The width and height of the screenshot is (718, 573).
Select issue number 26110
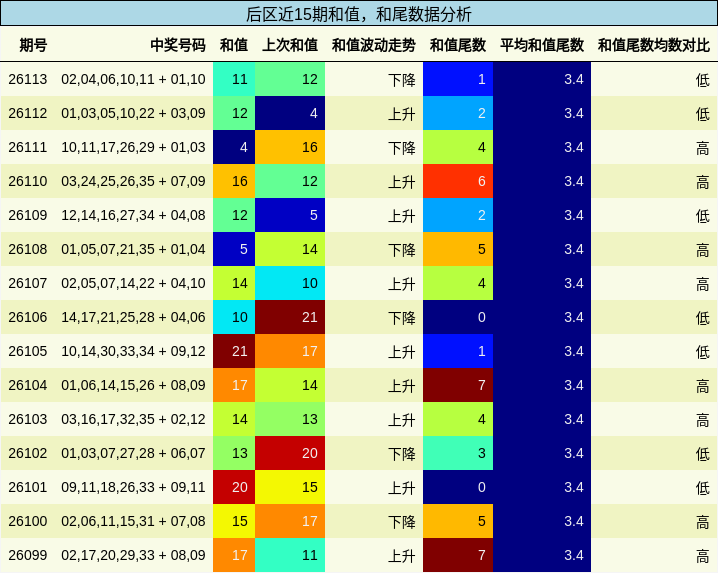pyautogui.click(x=27, y=181)
